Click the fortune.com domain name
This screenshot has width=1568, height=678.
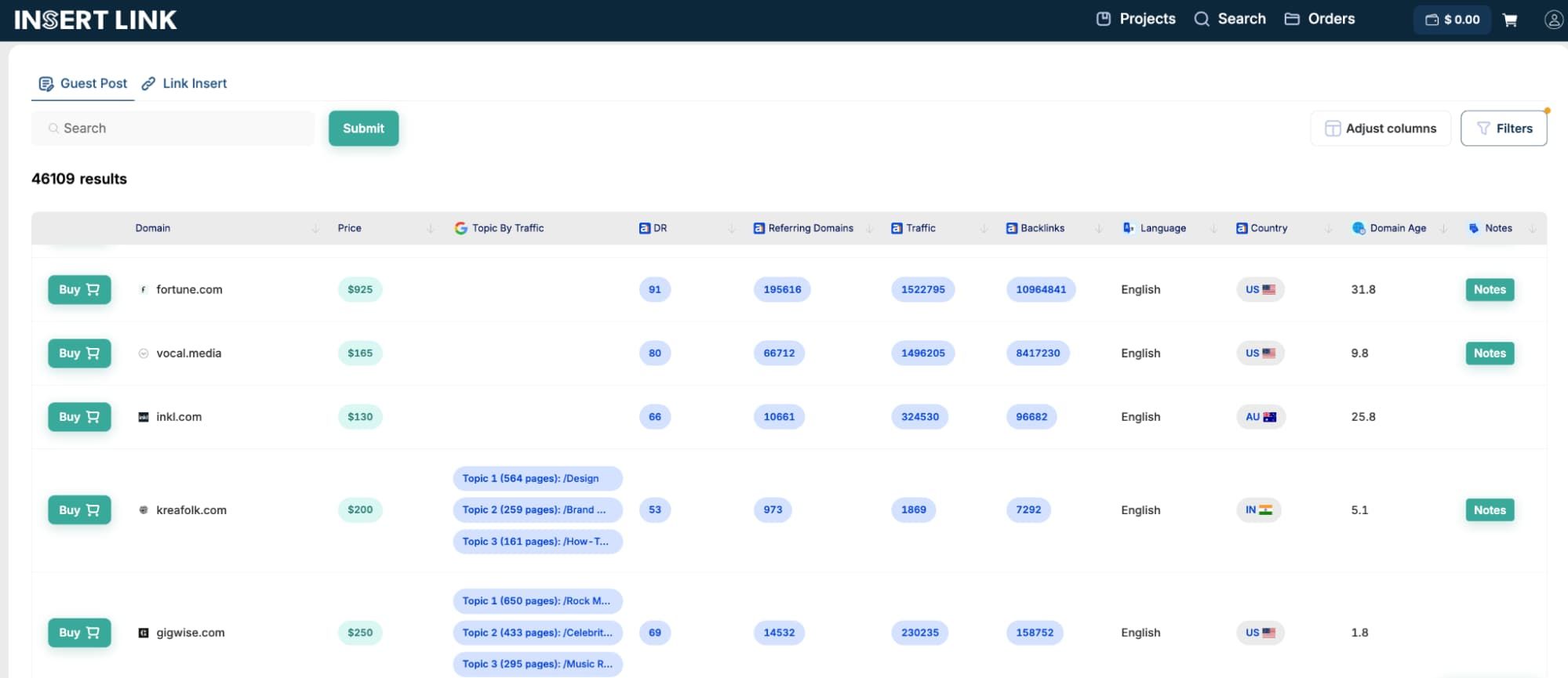coord(189,289)
